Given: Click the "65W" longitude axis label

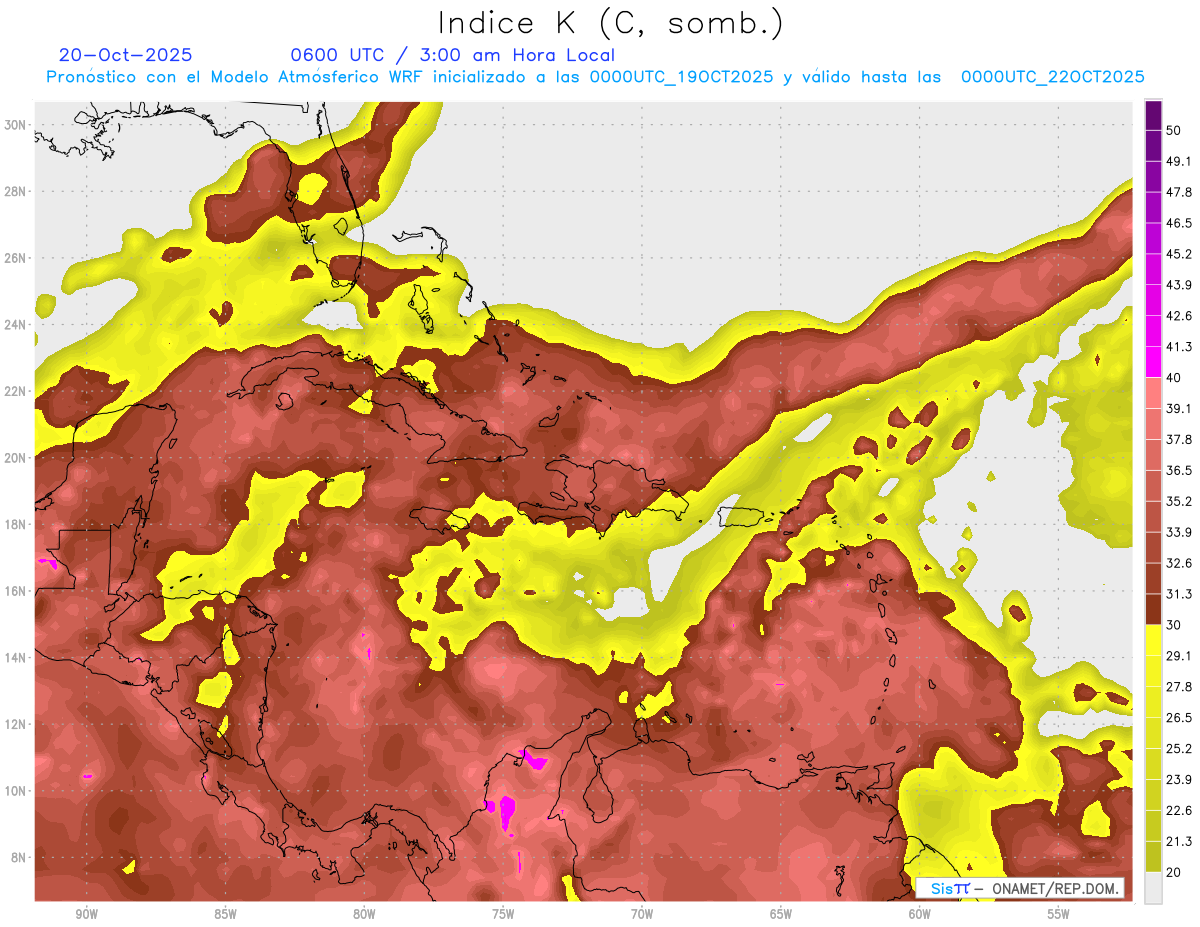Looking at the screenshot, I should 781,914.
